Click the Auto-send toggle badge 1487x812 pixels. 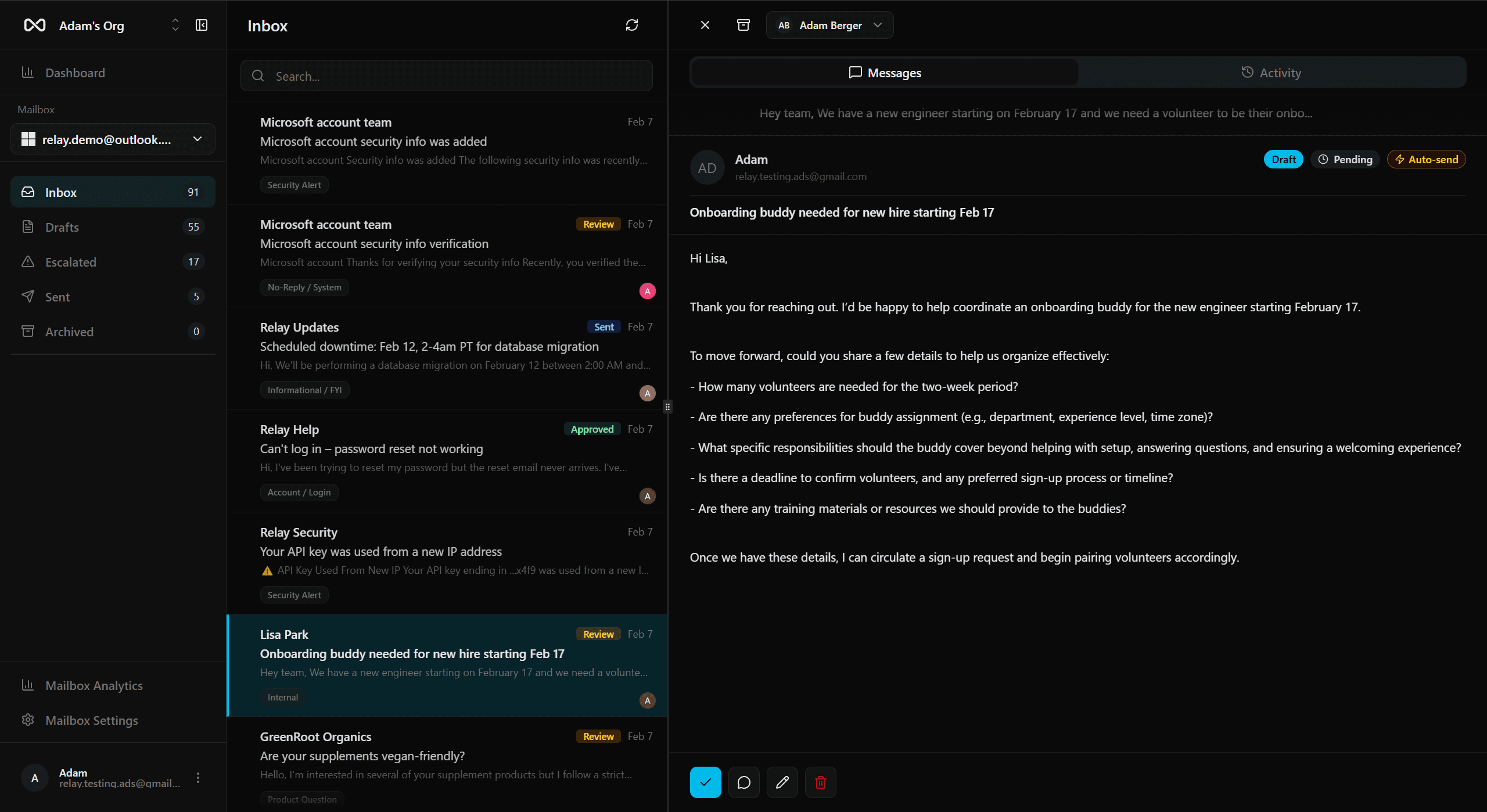(1426, 159)
